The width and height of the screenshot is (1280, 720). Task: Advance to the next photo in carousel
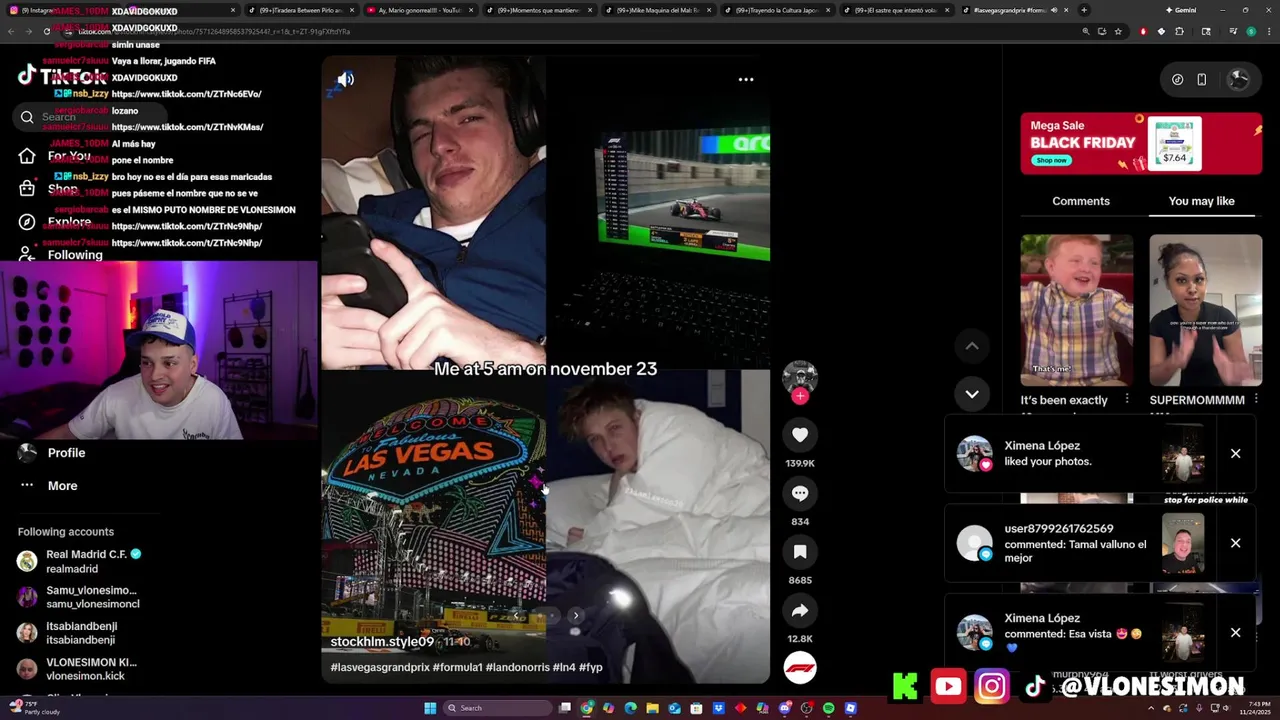click(x=575, y=615)
